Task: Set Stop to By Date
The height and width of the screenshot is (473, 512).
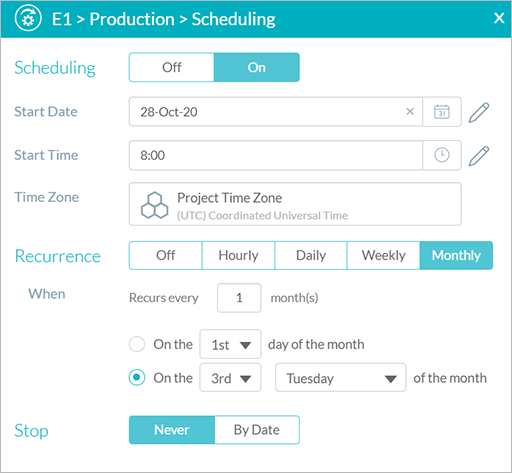Action: 257,430
